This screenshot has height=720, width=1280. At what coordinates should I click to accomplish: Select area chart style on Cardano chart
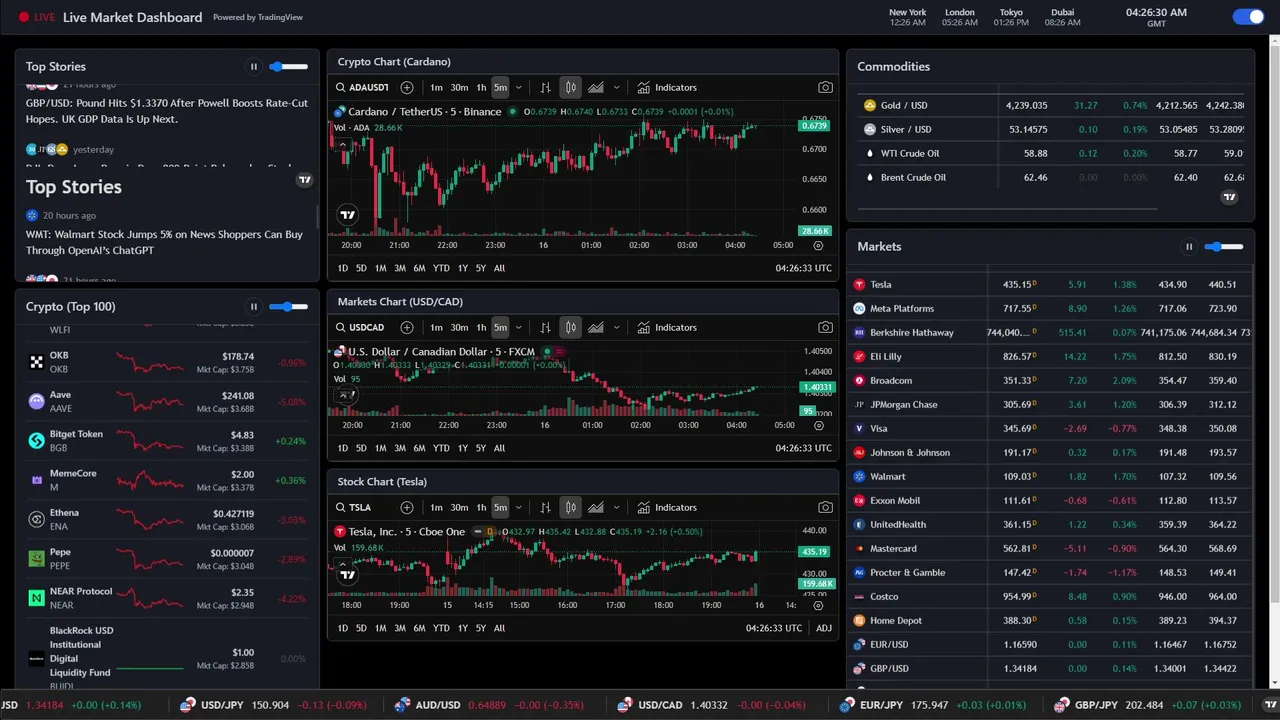pyautogui.click(x=596, y=88)
